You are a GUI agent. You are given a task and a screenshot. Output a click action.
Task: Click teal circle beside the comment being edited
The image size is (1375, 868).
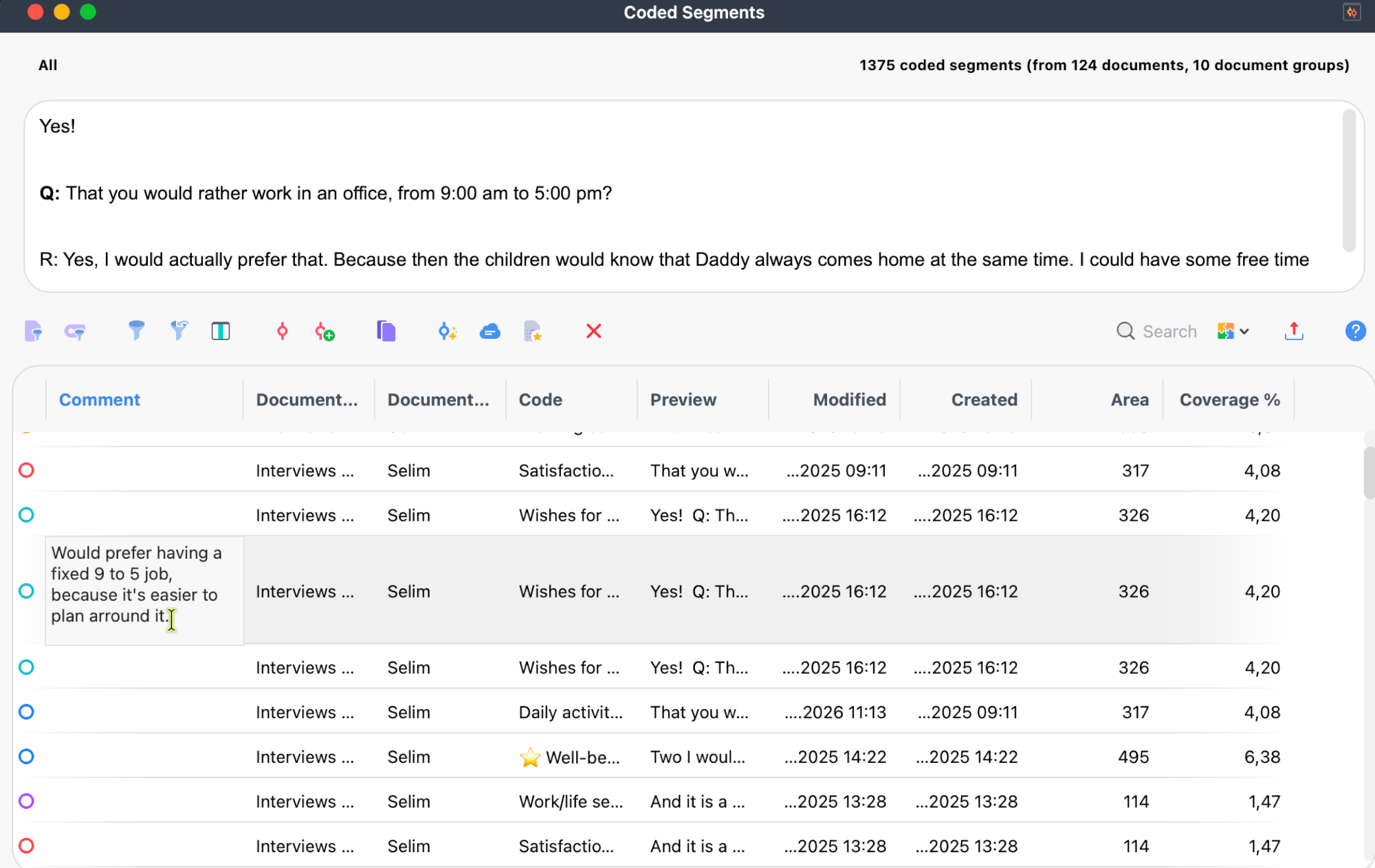[x=26, y=591]
